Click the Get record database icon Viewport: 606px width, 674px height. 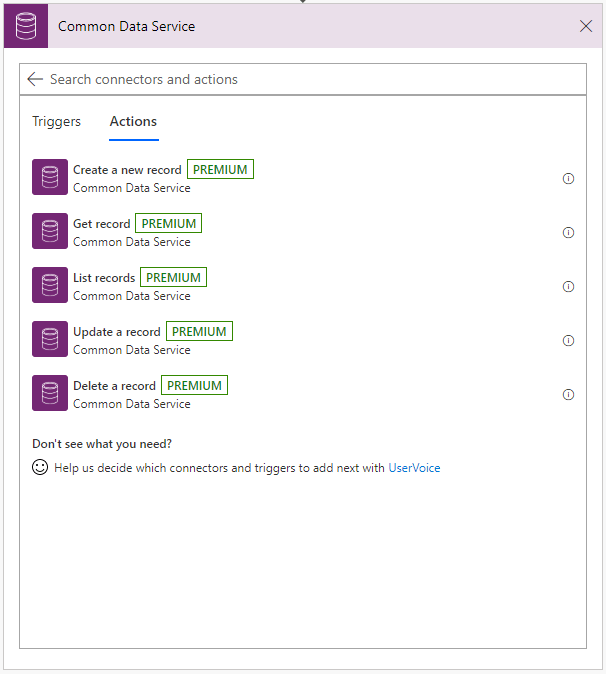click(x=50, y=231)
